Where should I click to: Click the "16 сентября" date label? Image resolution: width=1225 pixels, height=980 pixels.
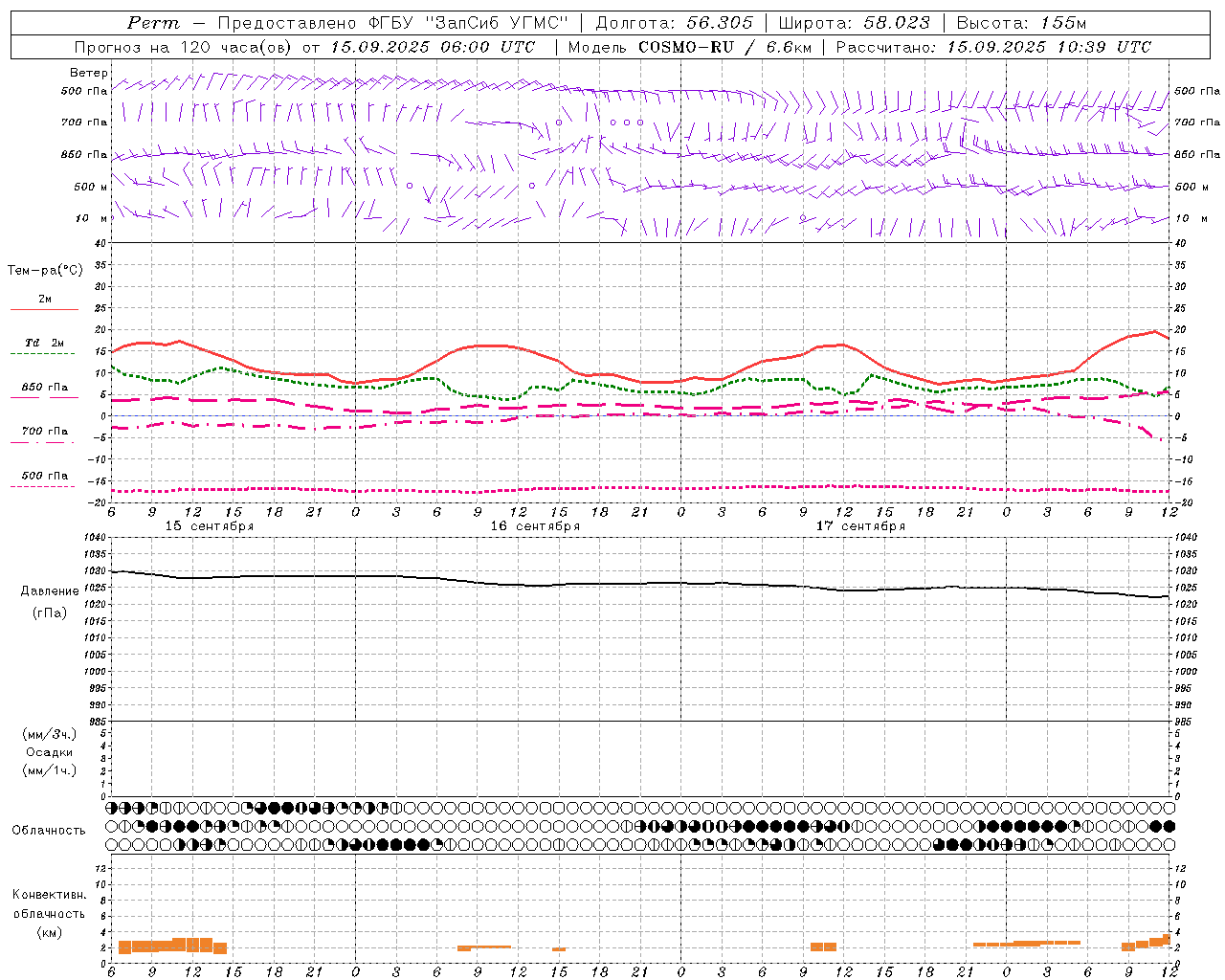[535, 526]
